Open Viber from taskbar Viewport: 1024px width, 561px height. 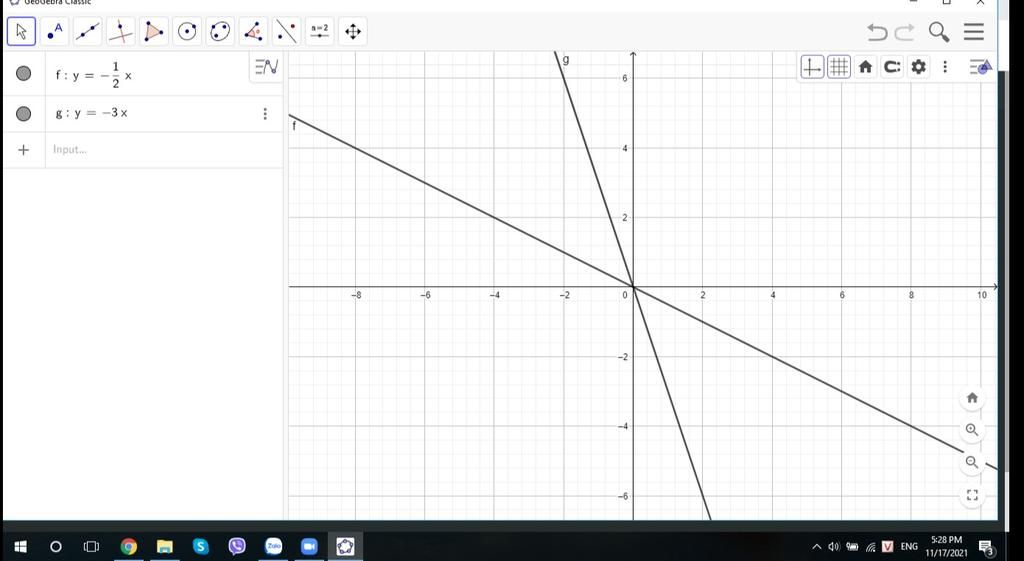[x=237, y=547]
